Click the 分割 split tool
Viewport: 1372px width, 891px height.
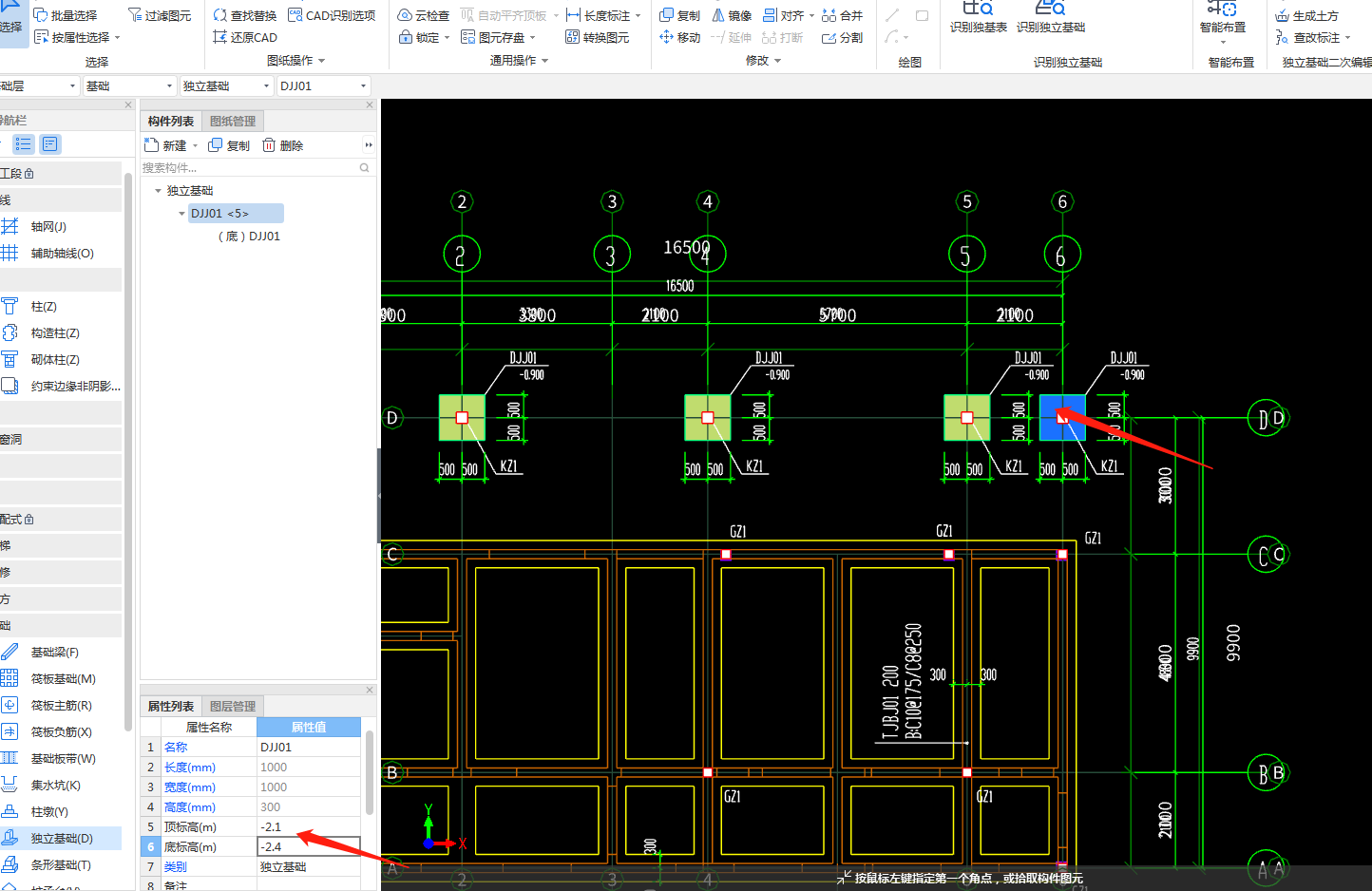843,37
